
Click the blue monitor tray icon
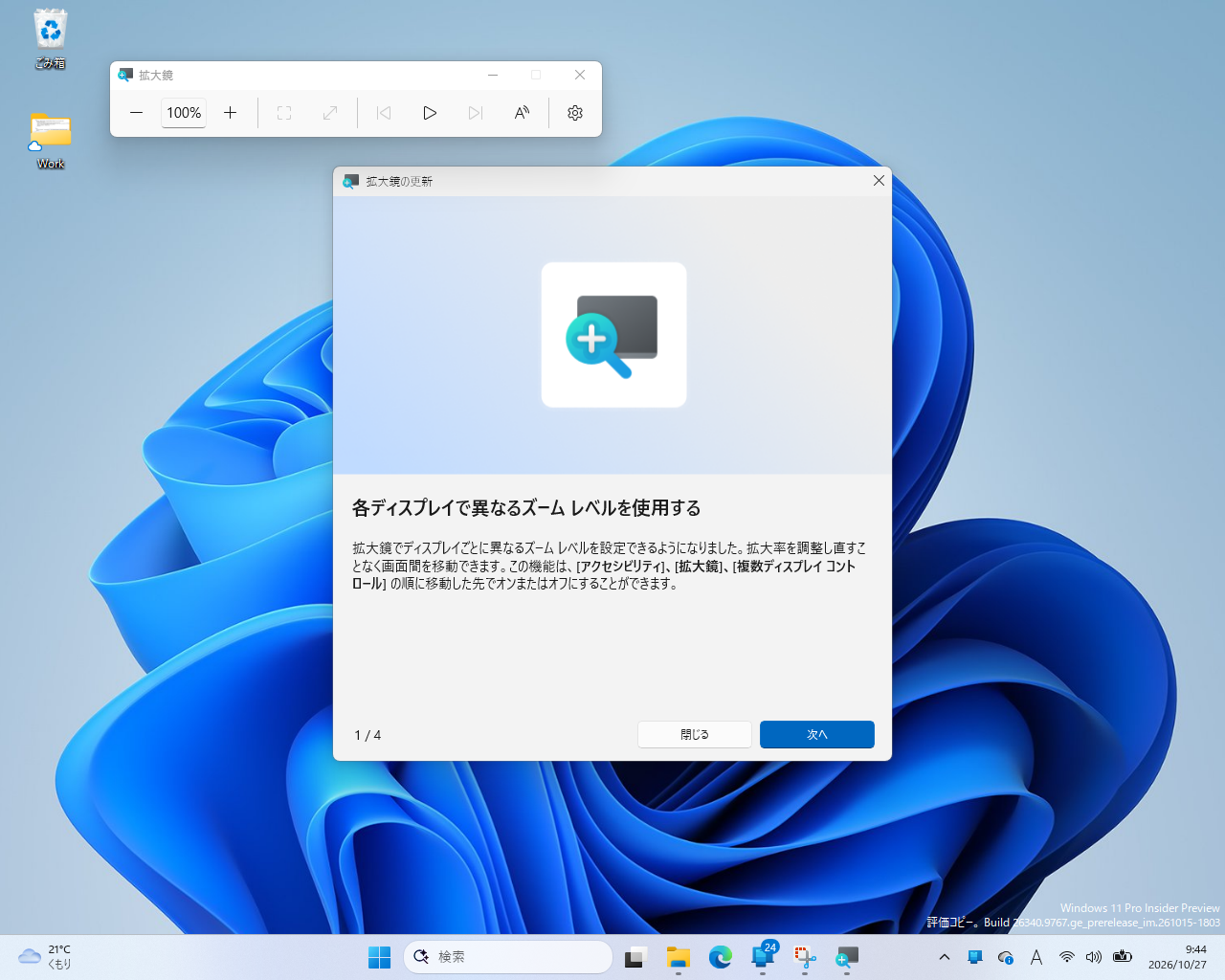[975, 957]
